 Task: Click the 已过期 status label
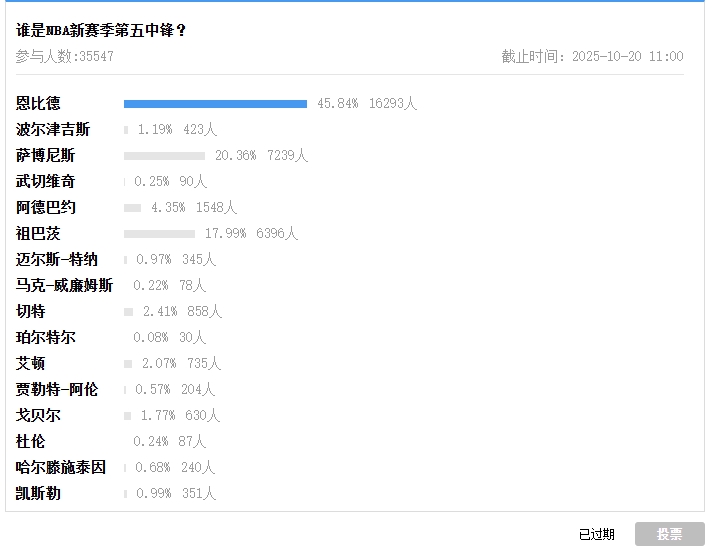(597, 535)
